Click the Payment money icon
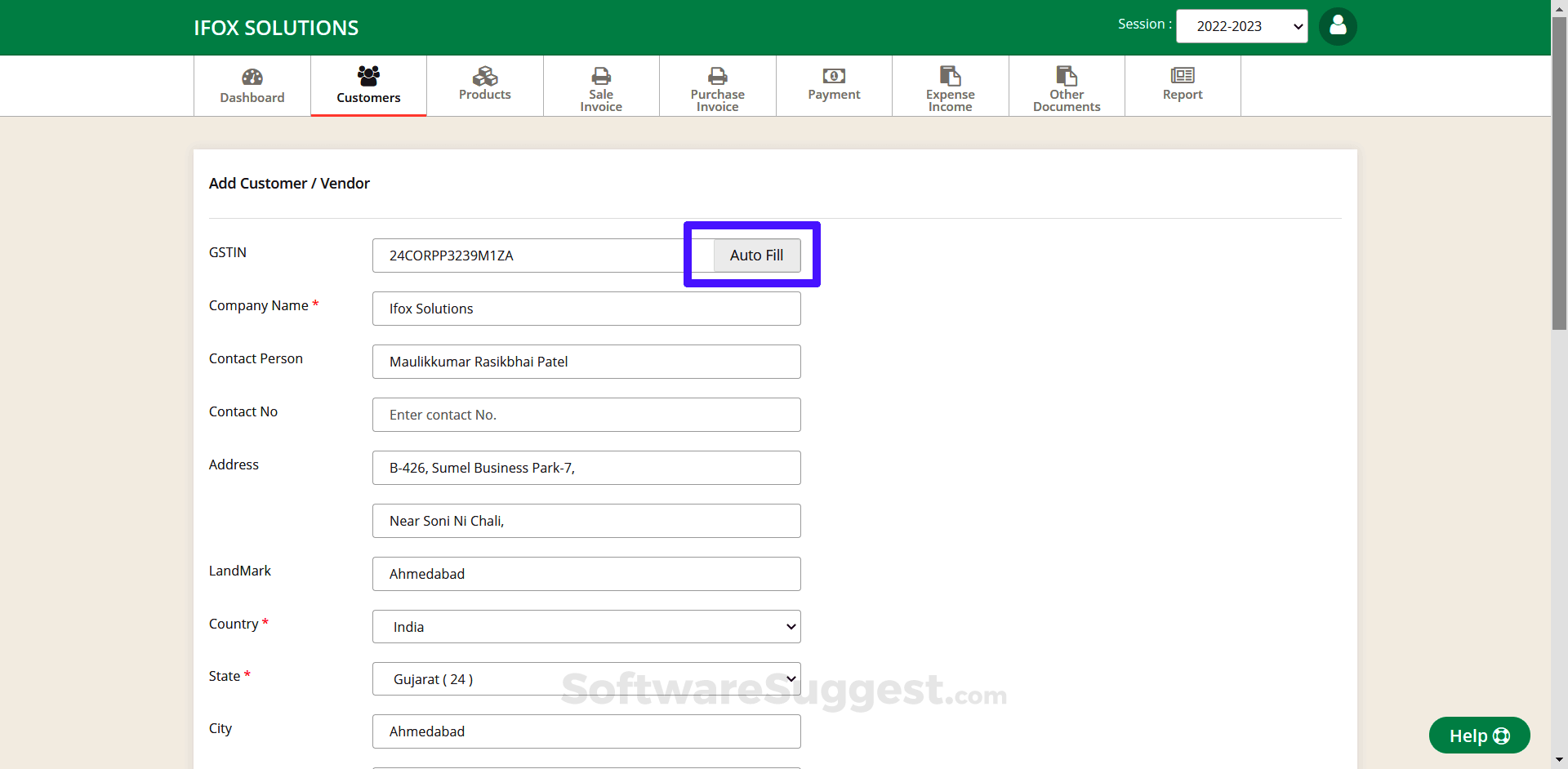The height and width of the screenshot is (769, 1568). pos(834,76)
